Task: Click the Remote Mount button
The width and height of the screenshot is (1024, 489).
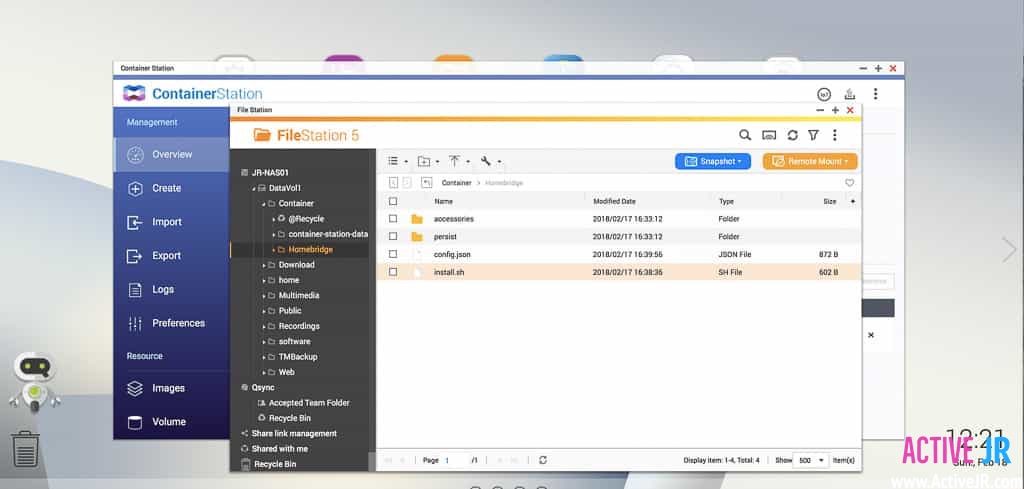Action: [809, 161]
